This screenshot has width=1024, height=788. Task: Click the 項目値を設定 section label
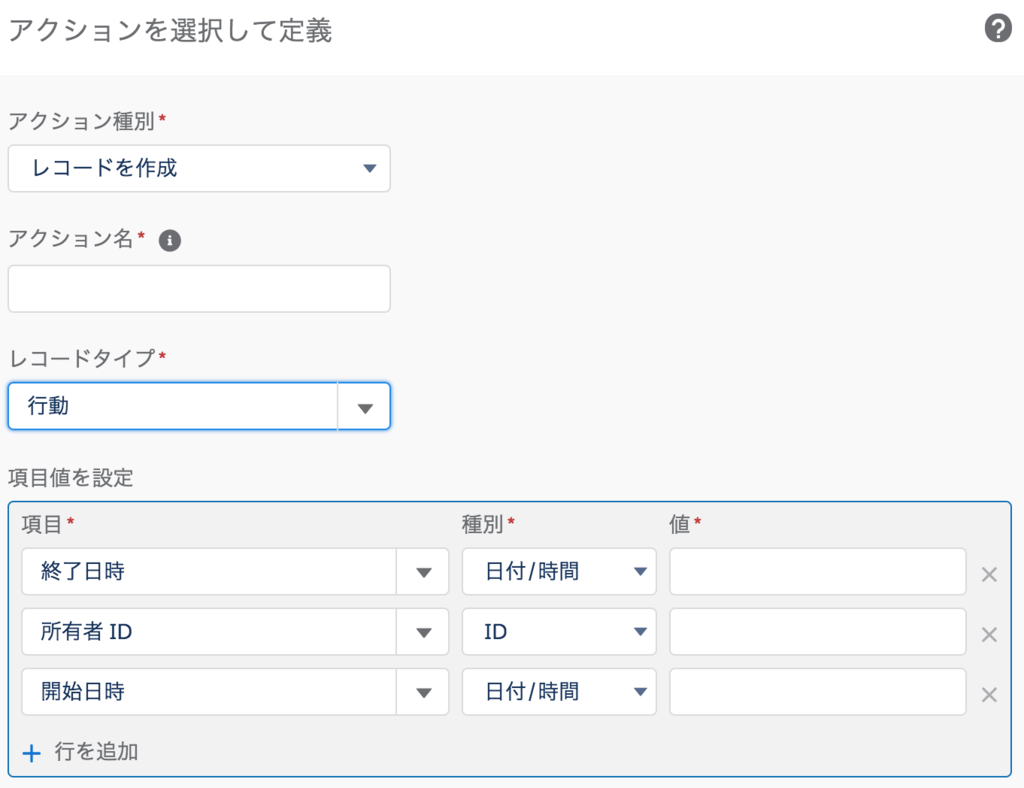point(71,478)
